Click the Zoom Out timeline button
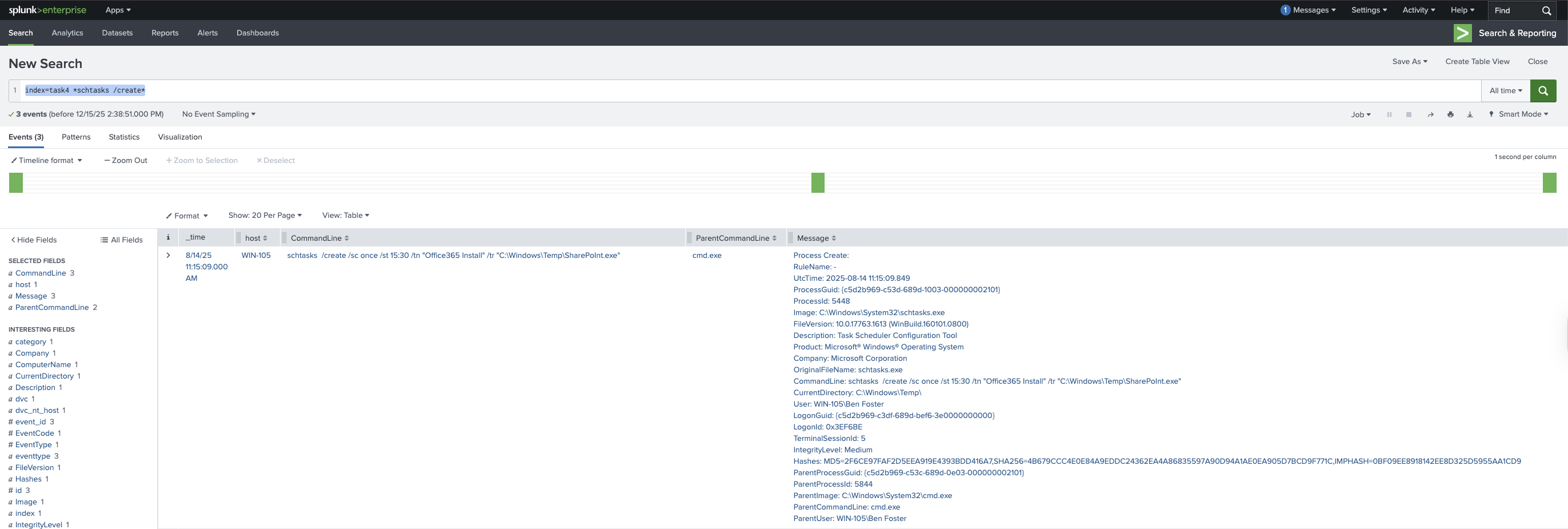Viewport: 1568px width, 529px height. pyautogui.click(x=126, y=160)
